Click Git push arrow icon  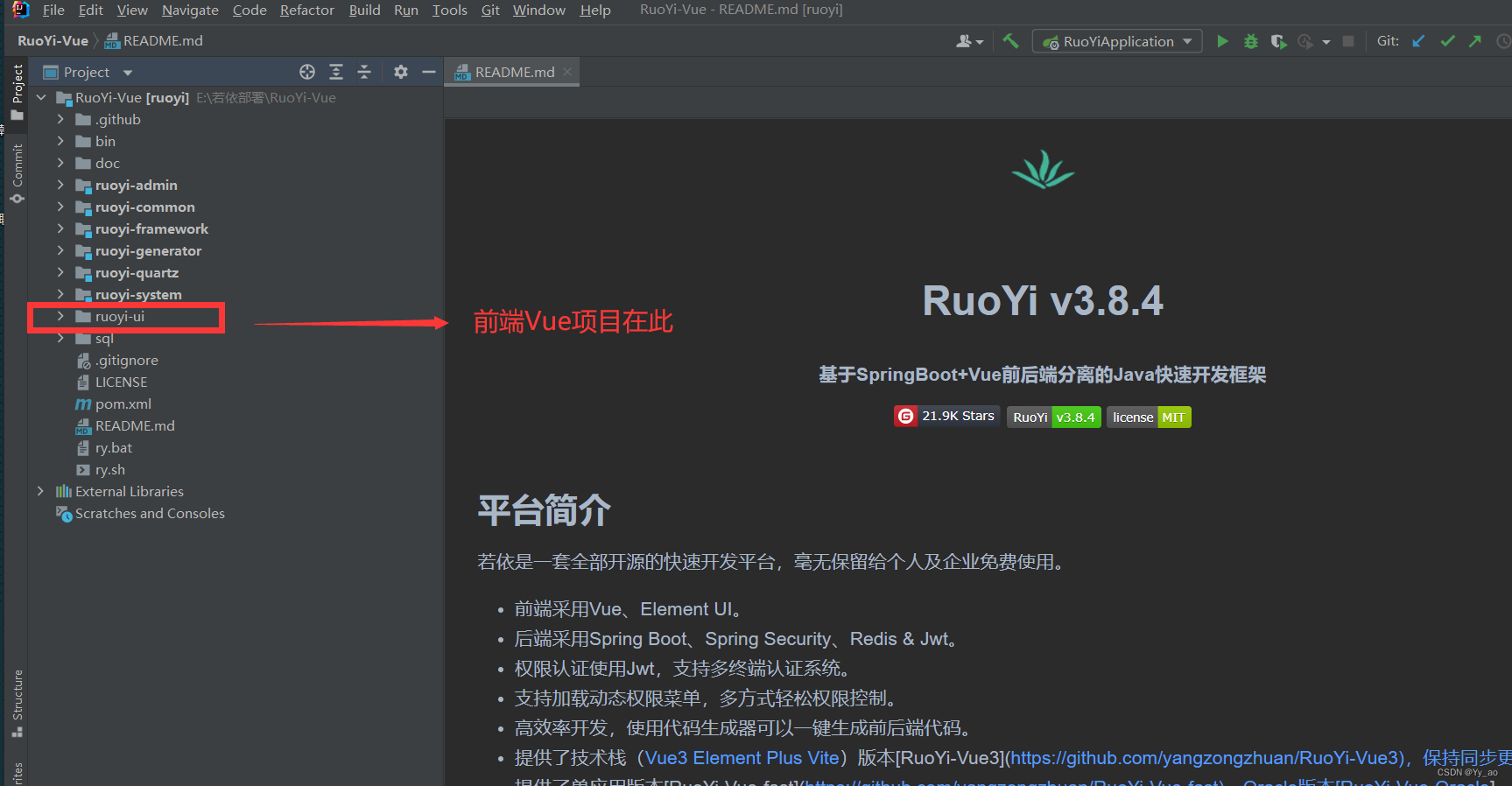tap(1475, 41)
